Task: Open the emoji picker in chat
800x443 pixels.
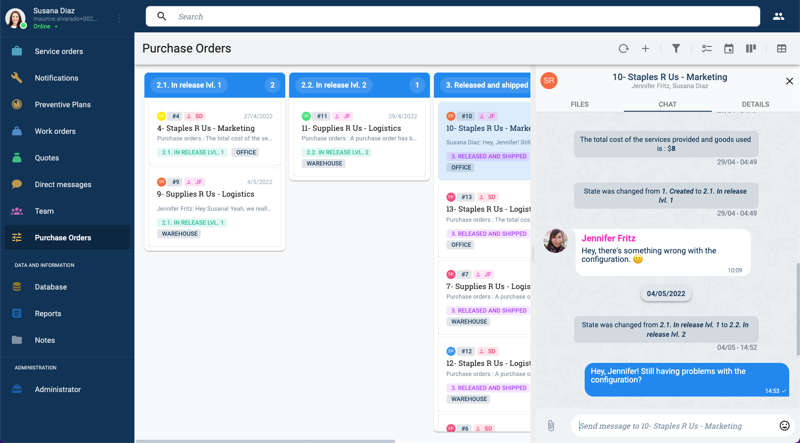Action: point(784,426)
